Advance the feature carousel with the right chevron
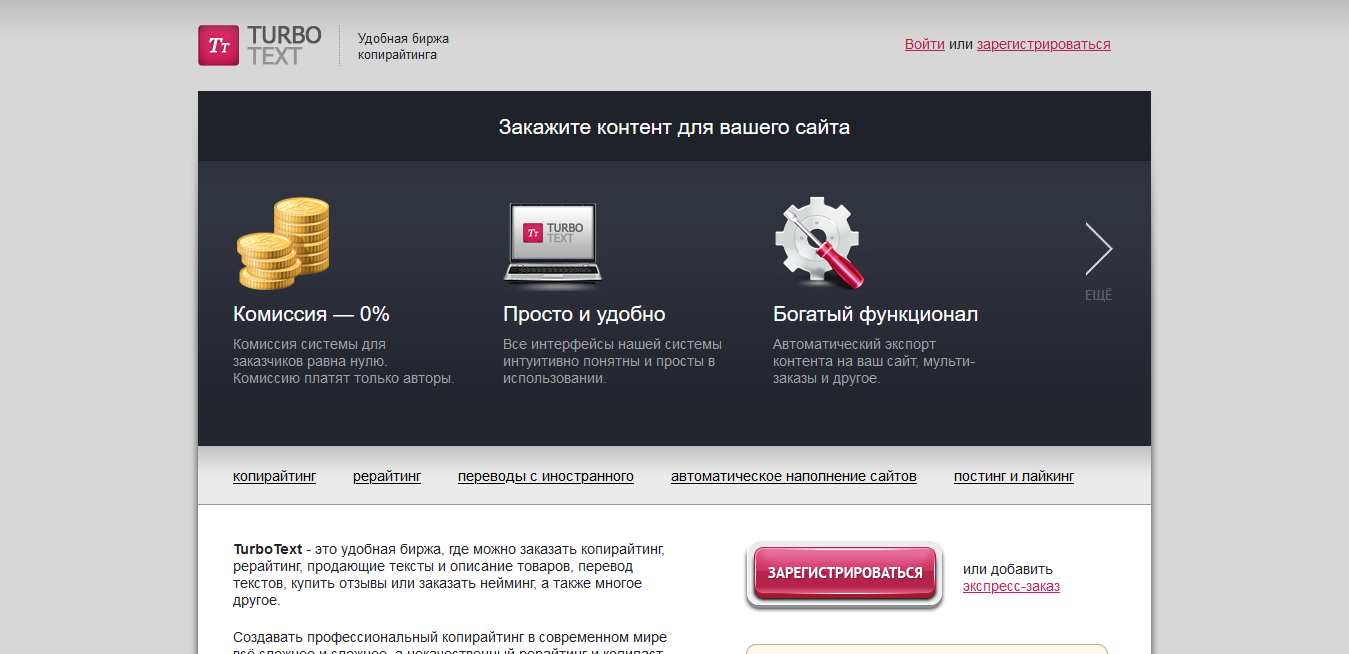This screenshot has width=1349, height=654. (1098, 248)
